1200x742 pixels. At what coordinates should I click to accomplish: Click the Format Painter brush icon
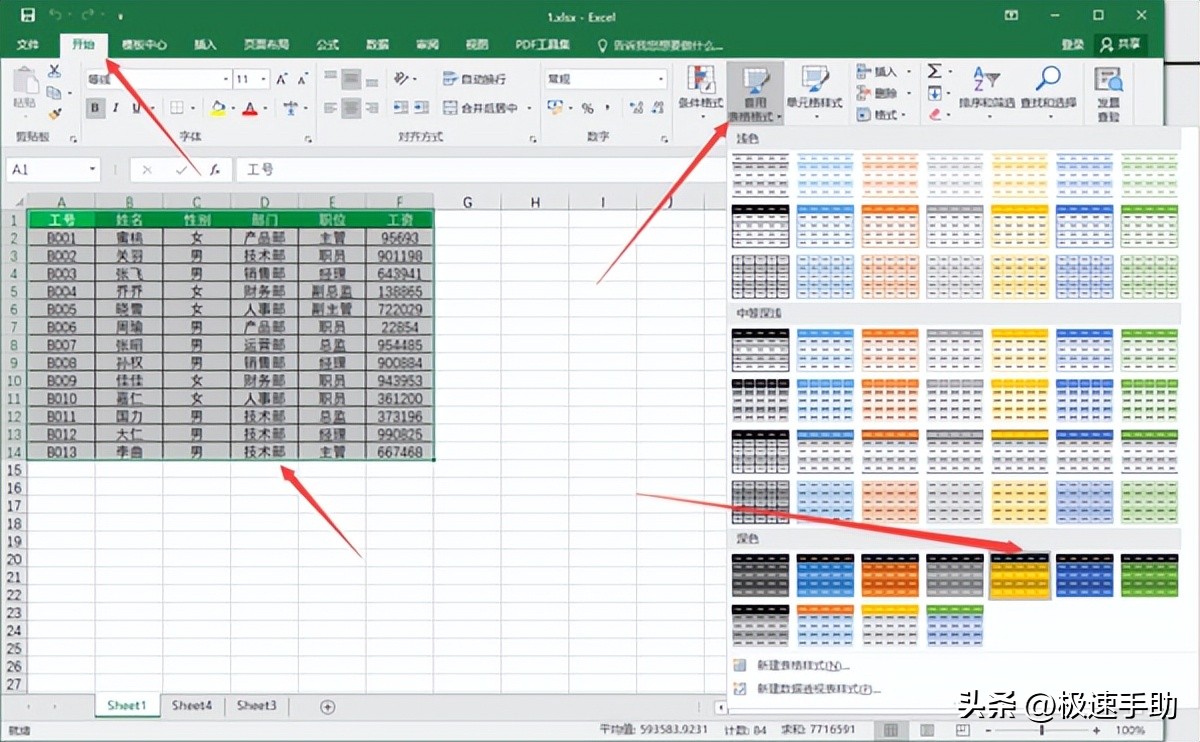[x=54, y=114]
